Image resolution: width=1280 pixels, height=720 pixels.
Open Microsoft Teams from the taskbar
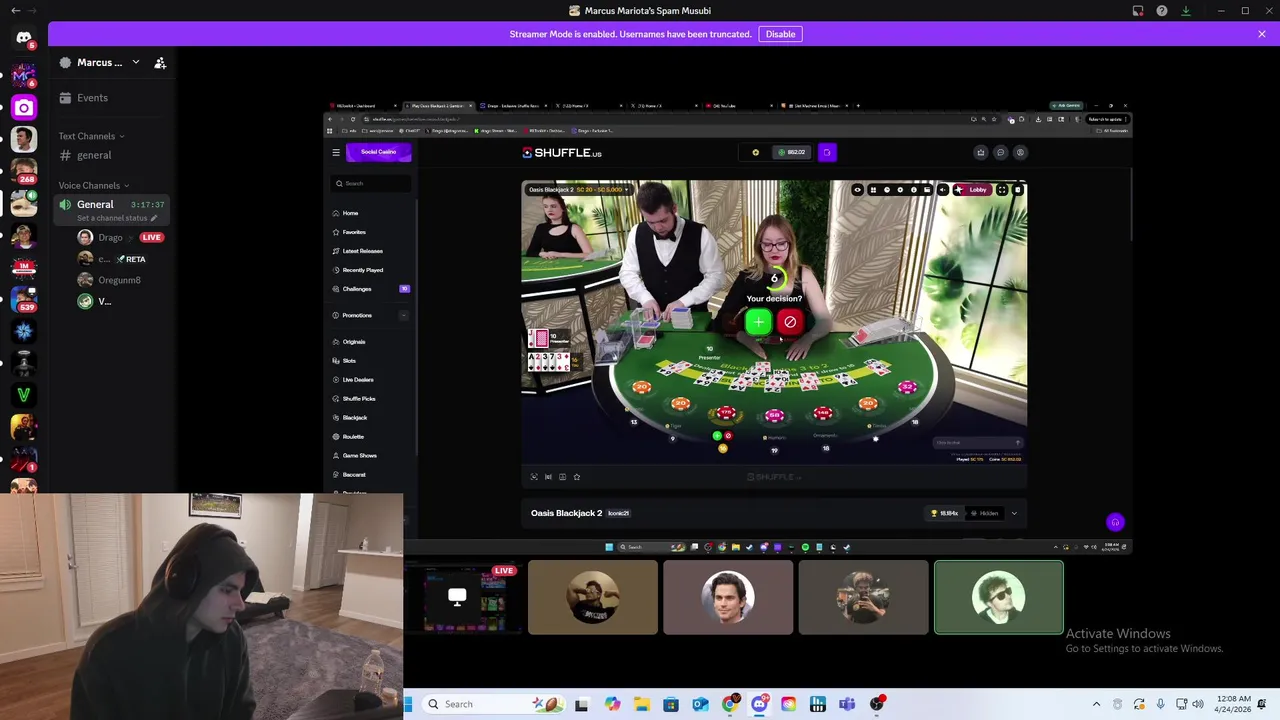847,704
